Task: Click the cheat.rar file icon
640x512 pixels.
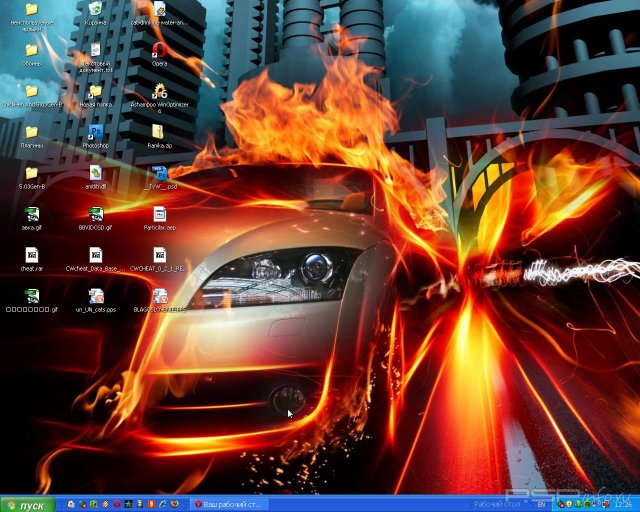Action: click(x=31, y=256)
